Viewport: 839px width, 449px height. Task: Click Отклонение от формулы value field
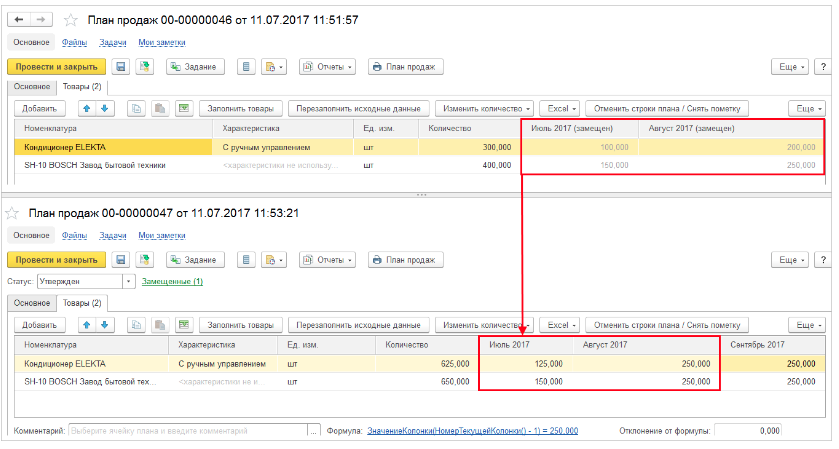[748, 431]
